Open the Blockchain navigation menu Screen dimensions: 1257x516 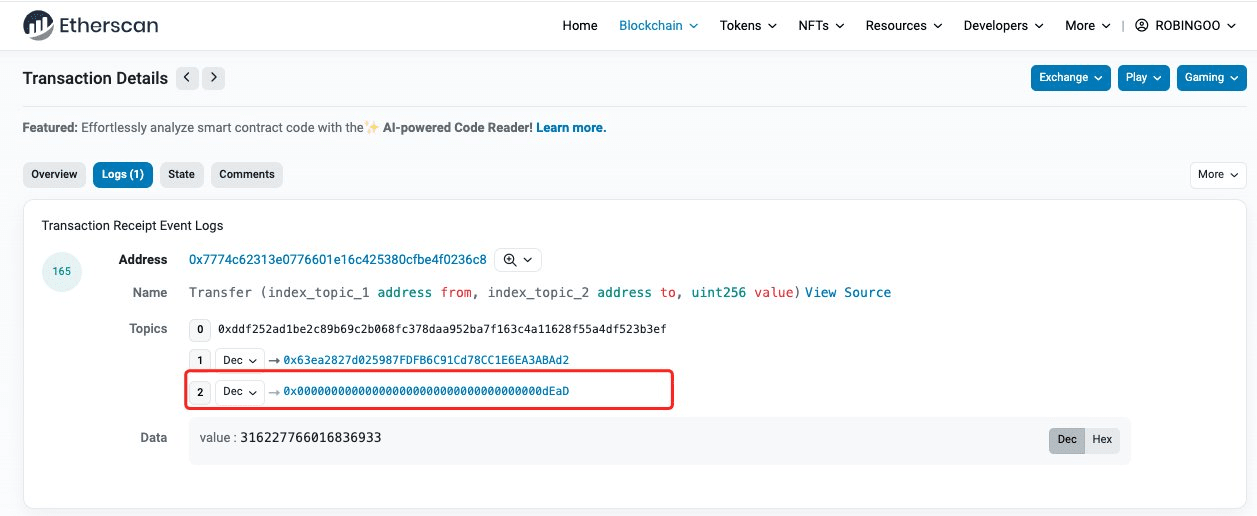[658, 26]
